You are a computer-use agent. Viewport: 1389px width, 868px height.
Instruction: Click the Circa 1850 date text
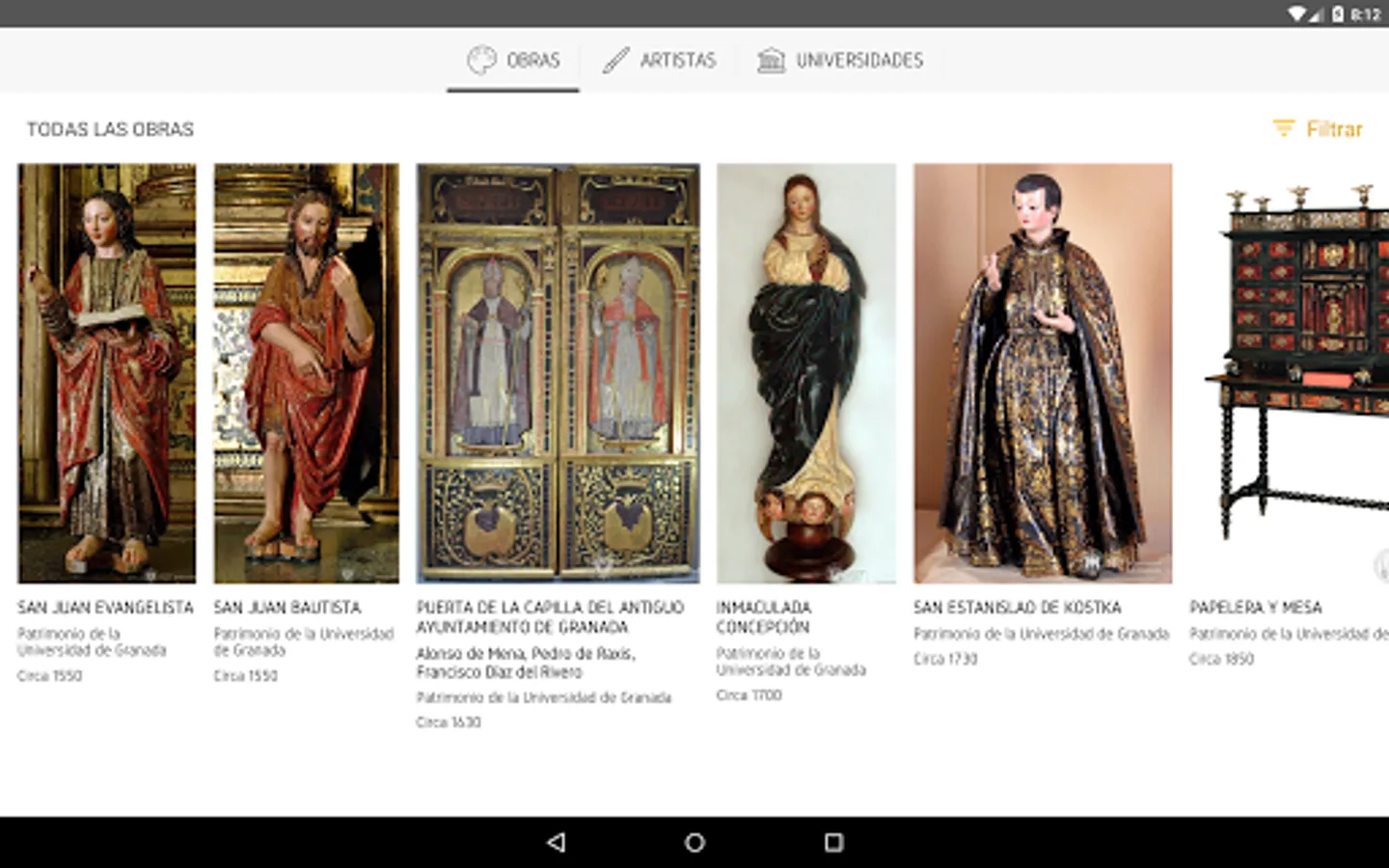pyautogui.click(x=1222, y=659)
